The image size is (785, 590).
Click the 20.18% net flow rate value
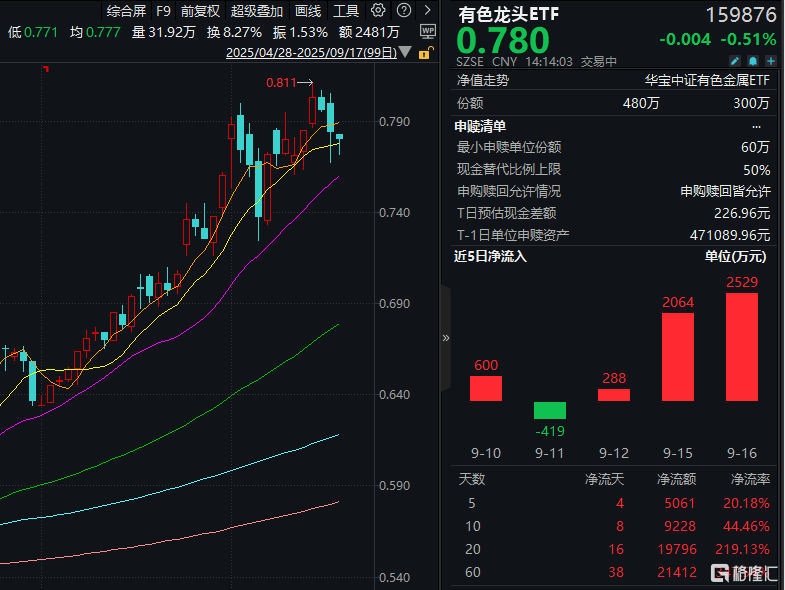tap(746, 503)
